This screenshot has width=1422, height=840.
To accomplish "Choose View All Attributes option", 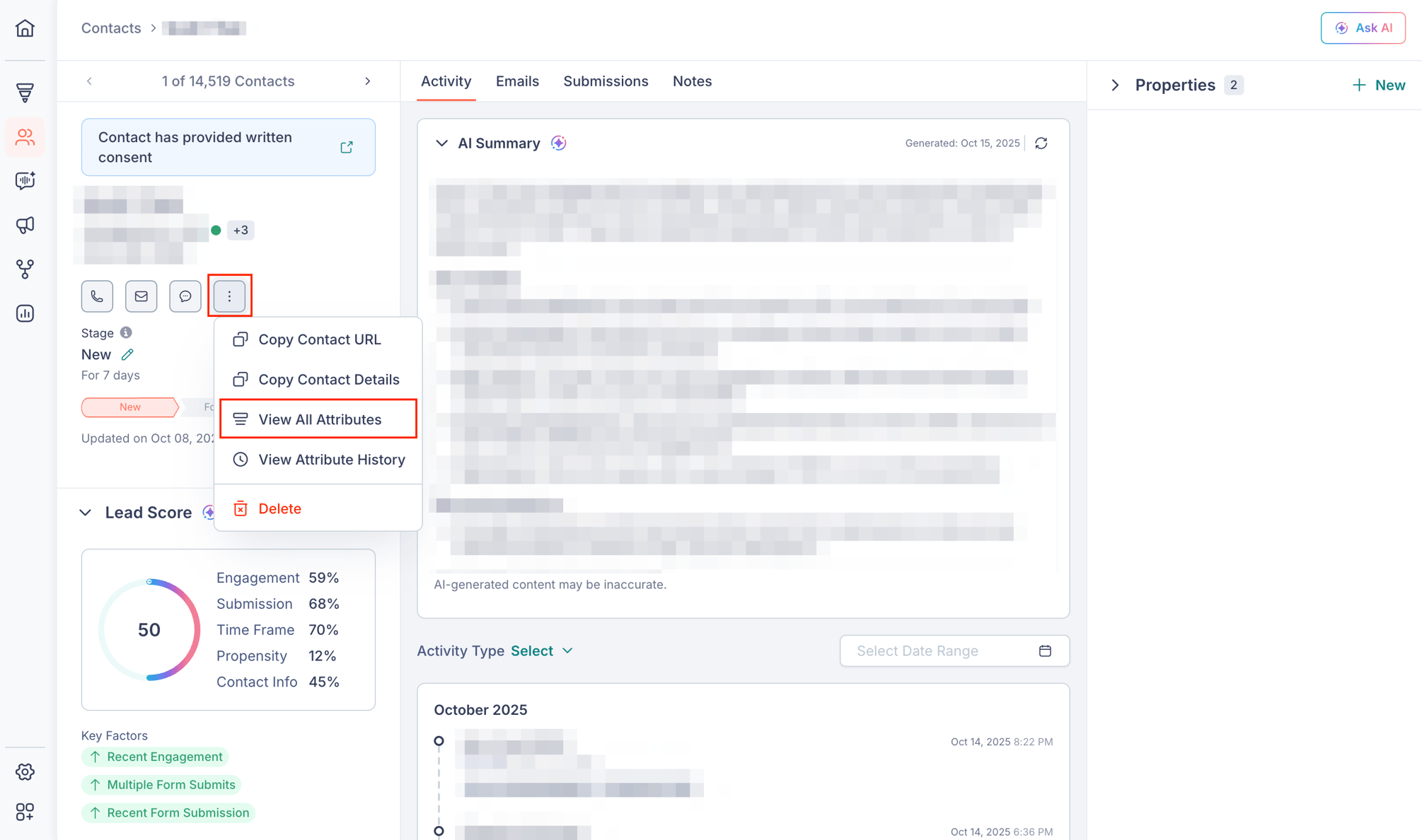I will click(x=318, y=419).
